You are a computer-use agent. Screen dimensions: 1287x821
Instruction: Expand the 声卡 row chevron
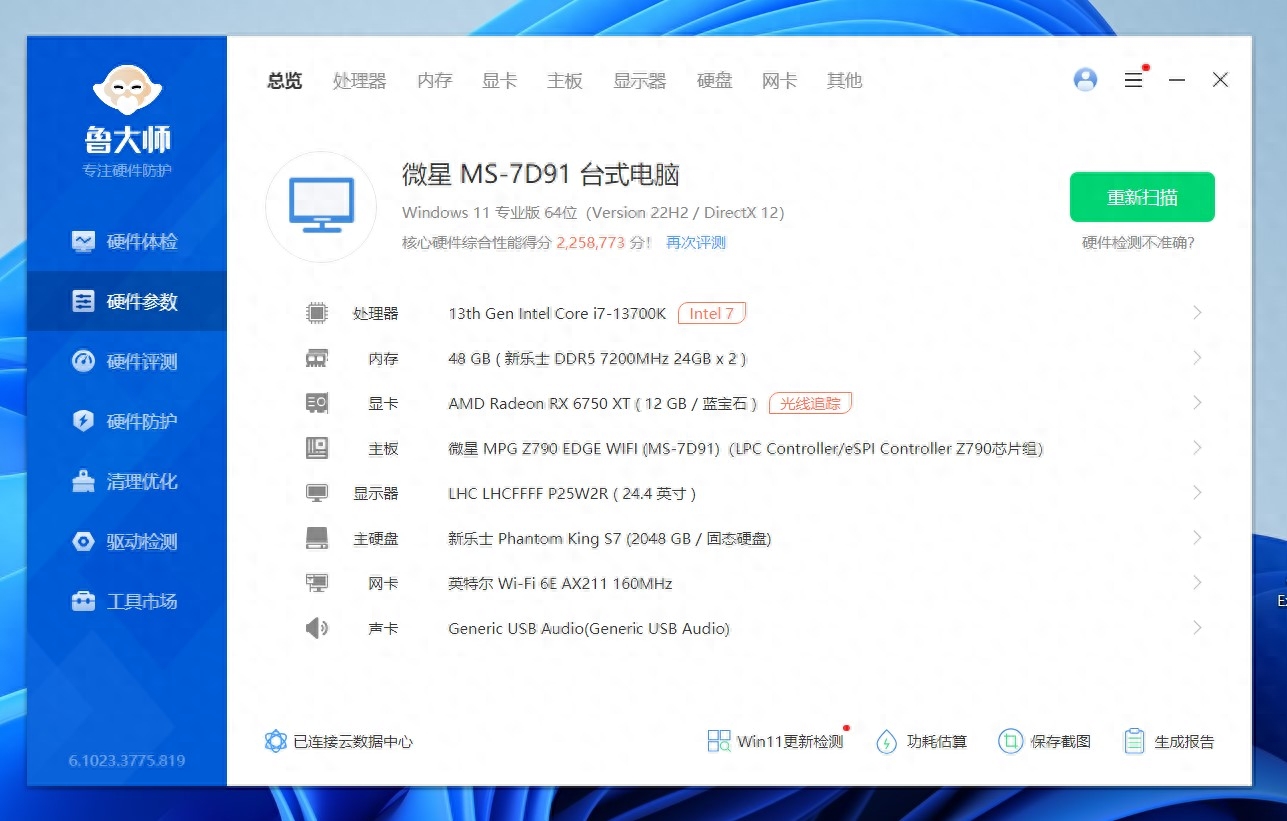click(x=1197, y=628)
